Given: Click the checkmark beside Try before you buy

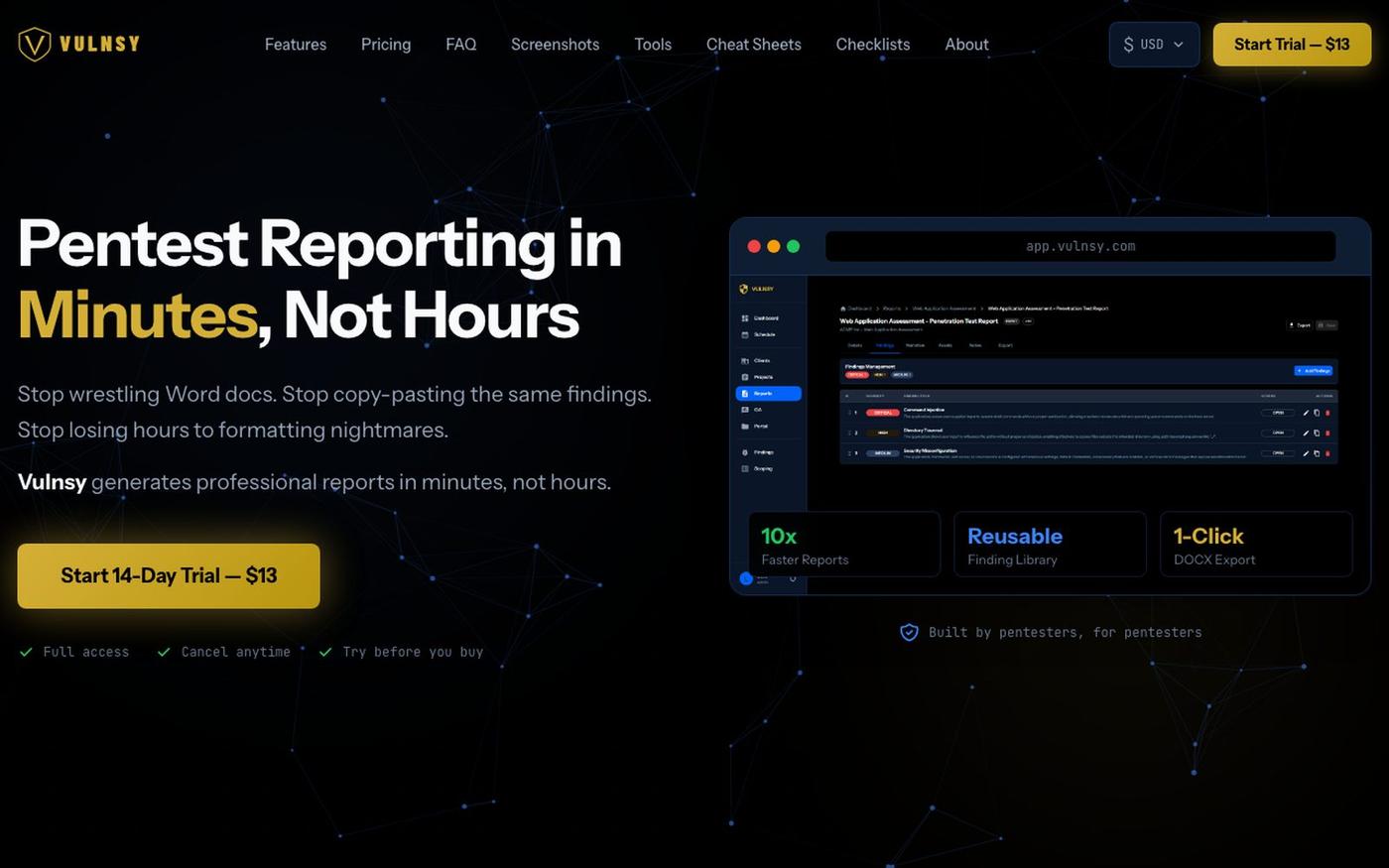Looking at the screenshot, I should pos(325,652).
